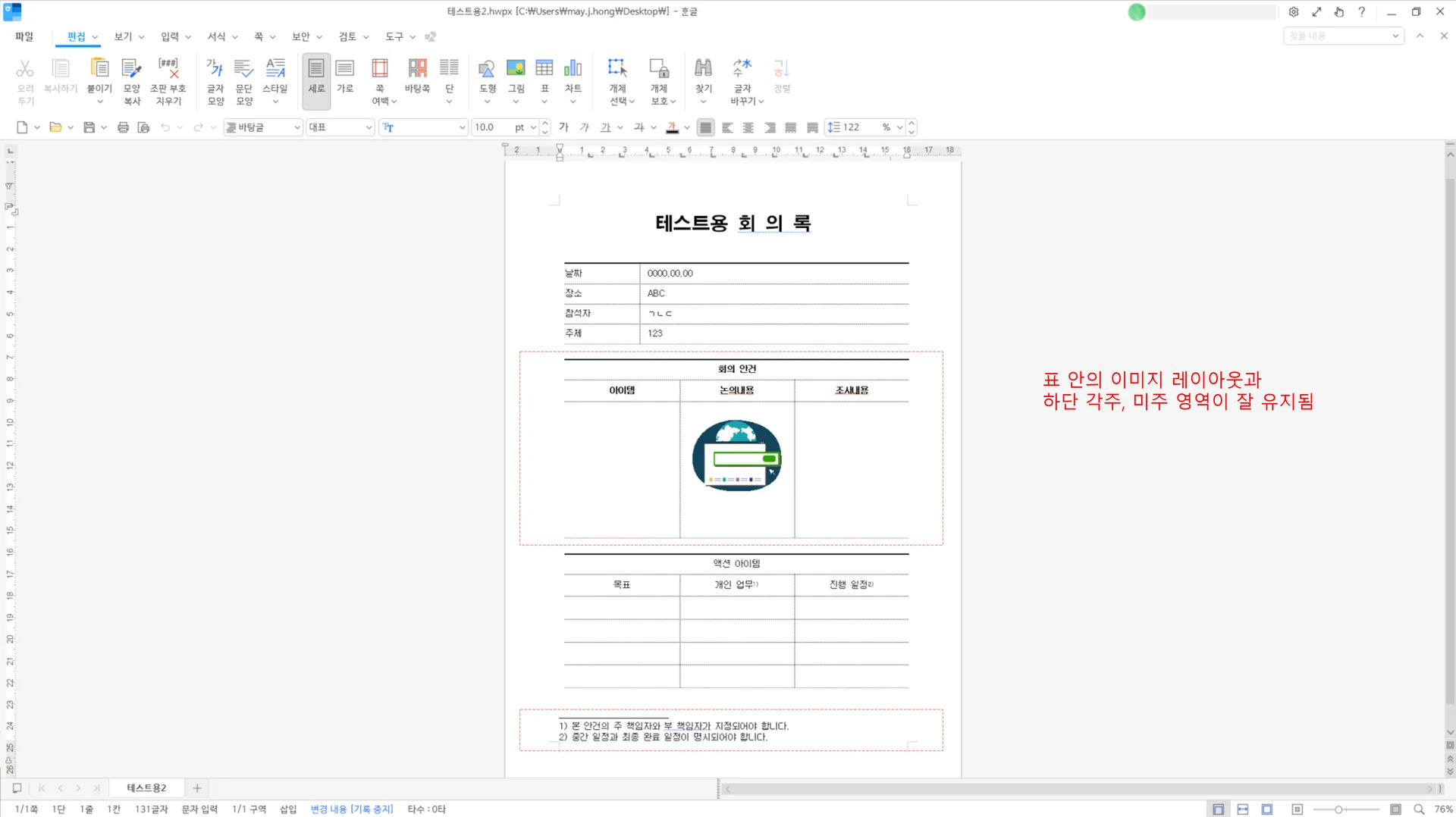
Task: Open 찾기 find binoculars icon
Action: [703, 69]
